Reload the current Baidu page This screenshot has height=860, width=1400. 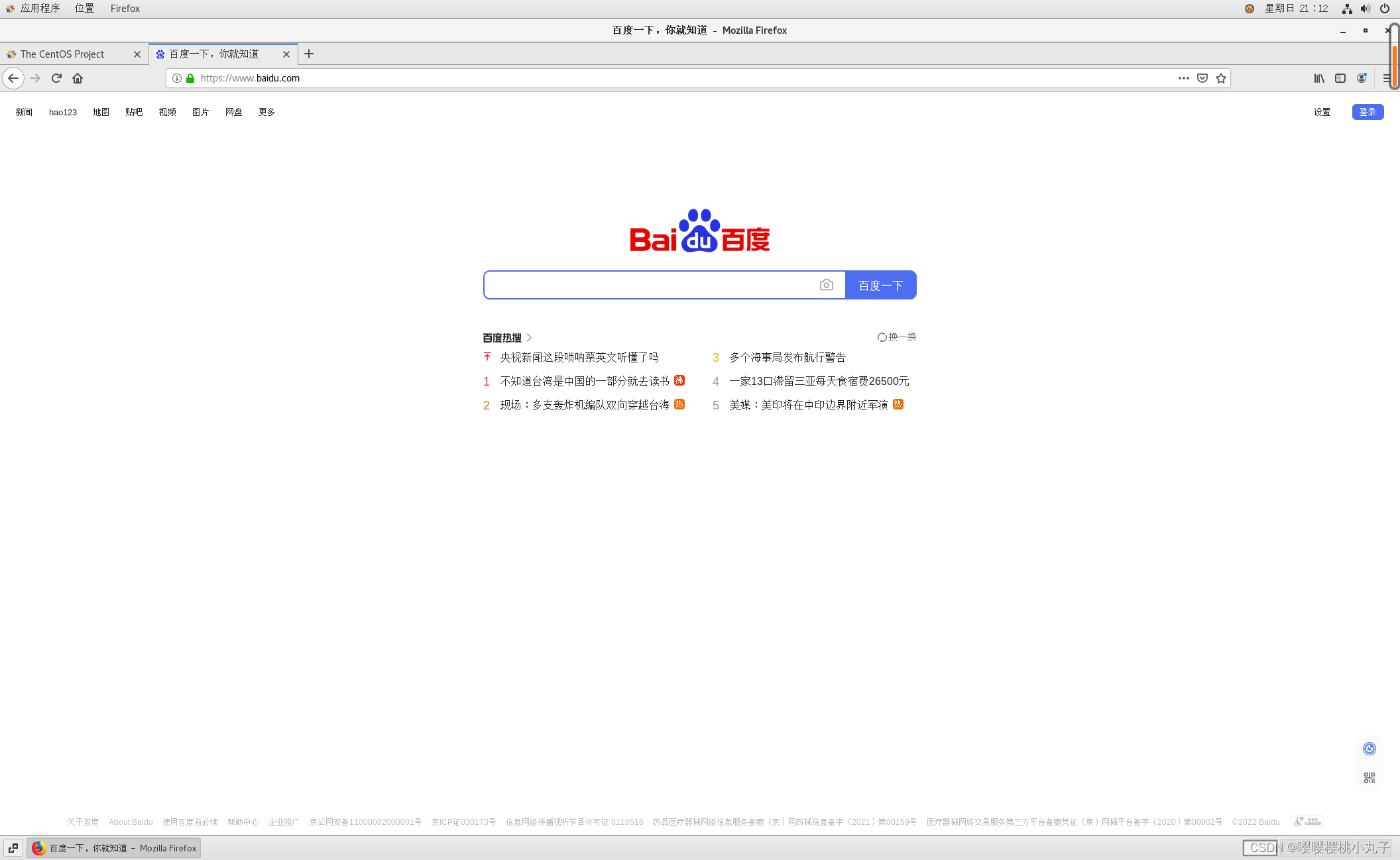56,78
